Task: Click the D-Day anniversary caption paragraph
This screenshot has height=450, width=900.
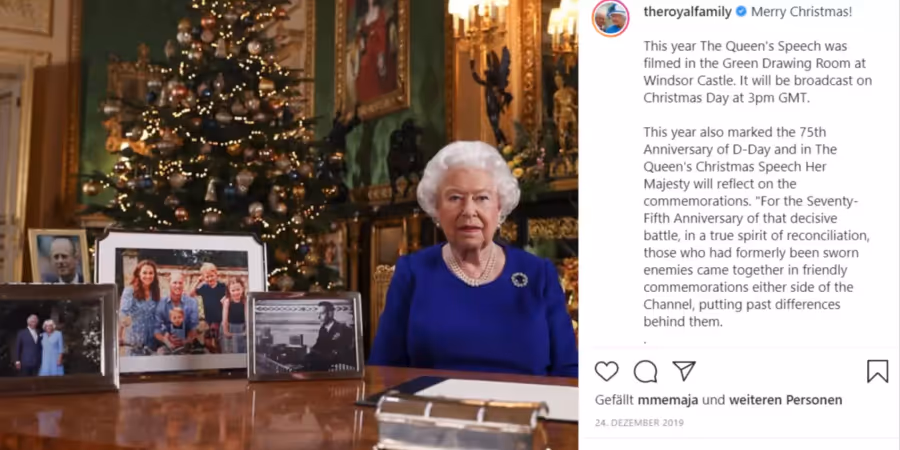Action: [757, 227]
